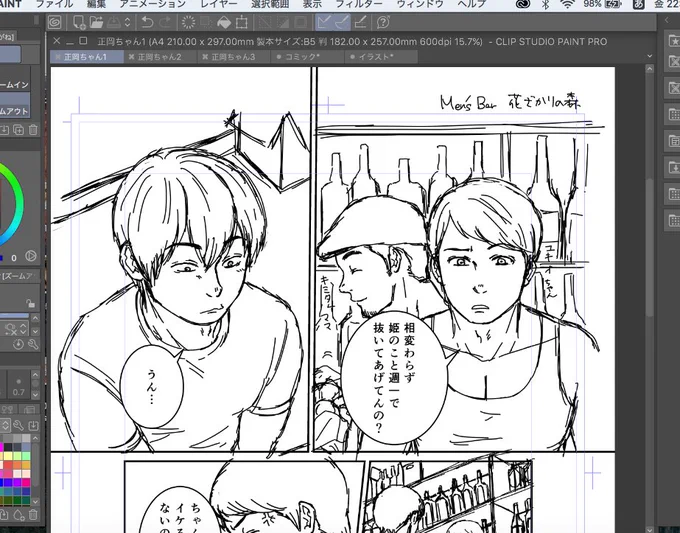Pick the magenta-pink swatch in the color set
The width and height of the screenshot is (680, 533).
(x=26, y=482)
